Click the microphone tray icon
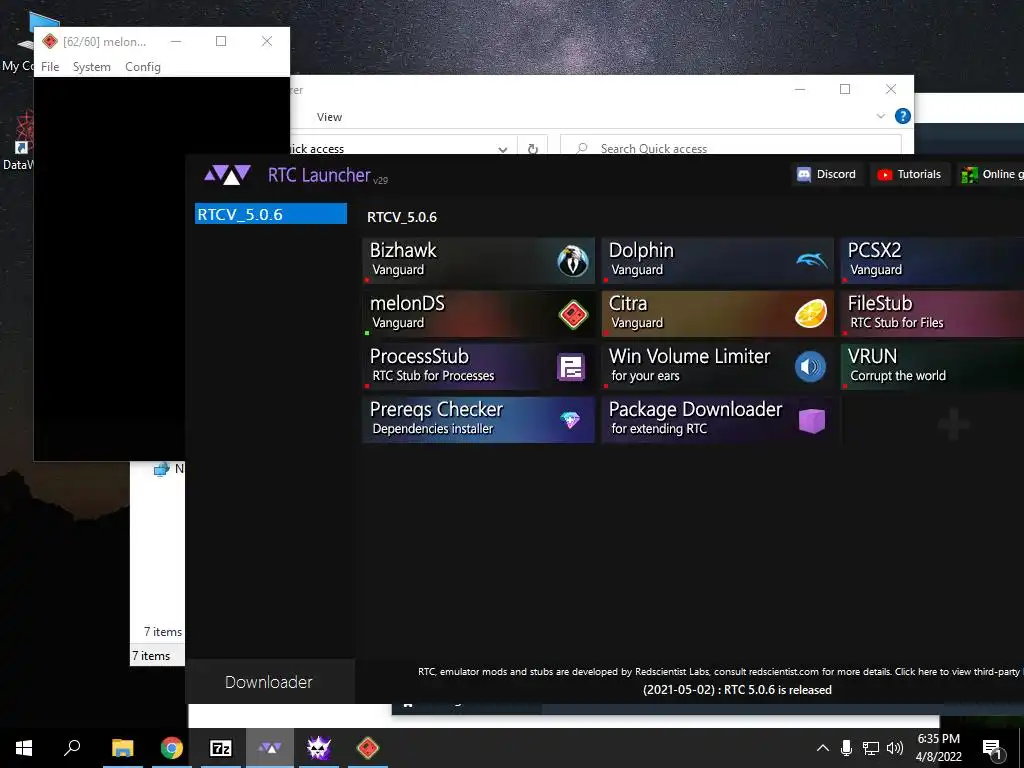Screen dimensions: 1024x768 click(x=846, y=748)
